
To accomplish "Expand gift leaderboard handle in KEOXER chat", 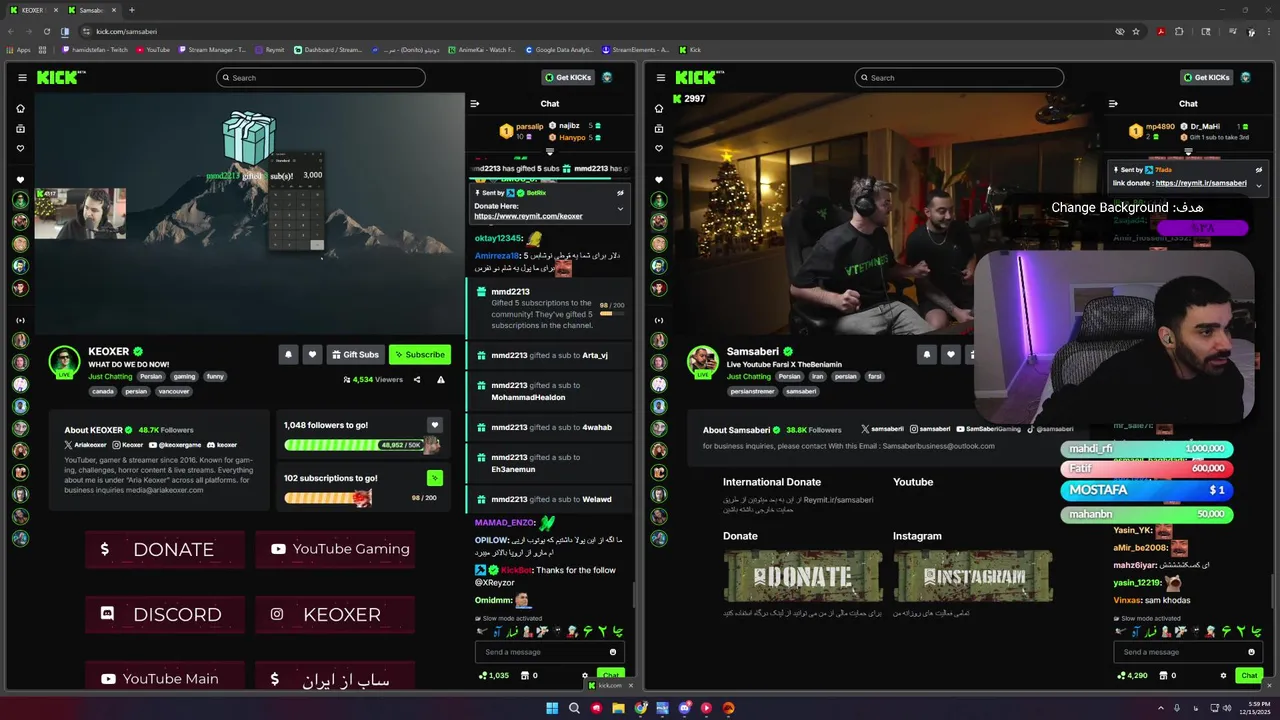I will pyautogui.click(x=549, y=152).
